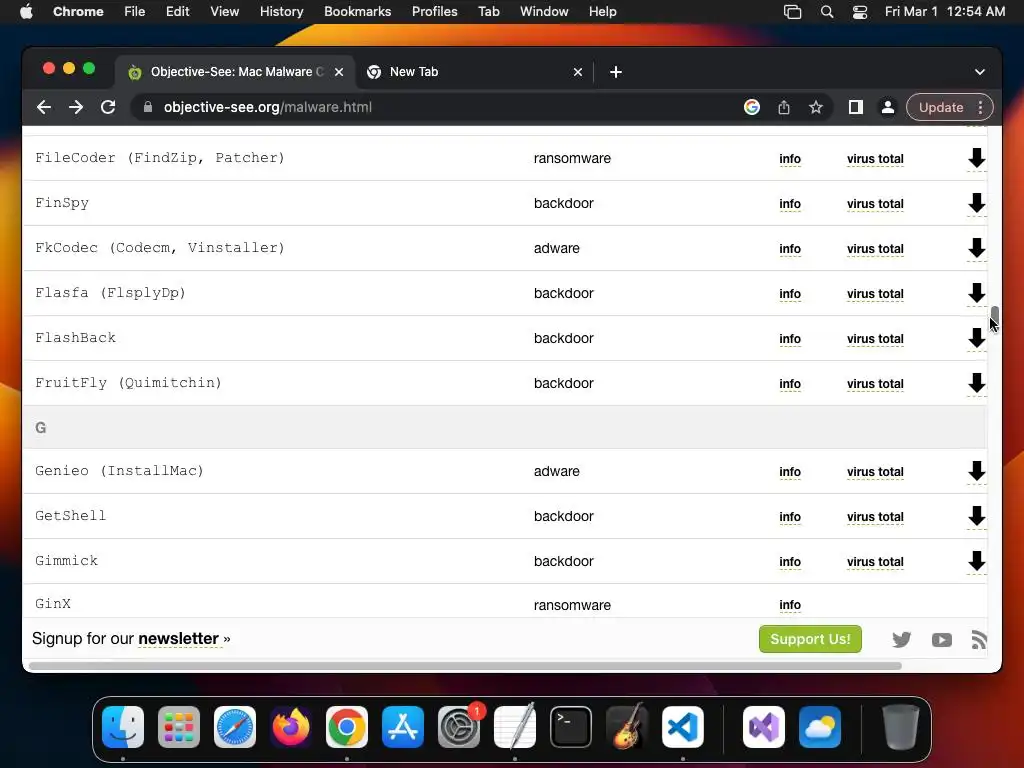1024x768 pixels.
Task: Download the GetShell sample arrow
Action: (976, 516)
